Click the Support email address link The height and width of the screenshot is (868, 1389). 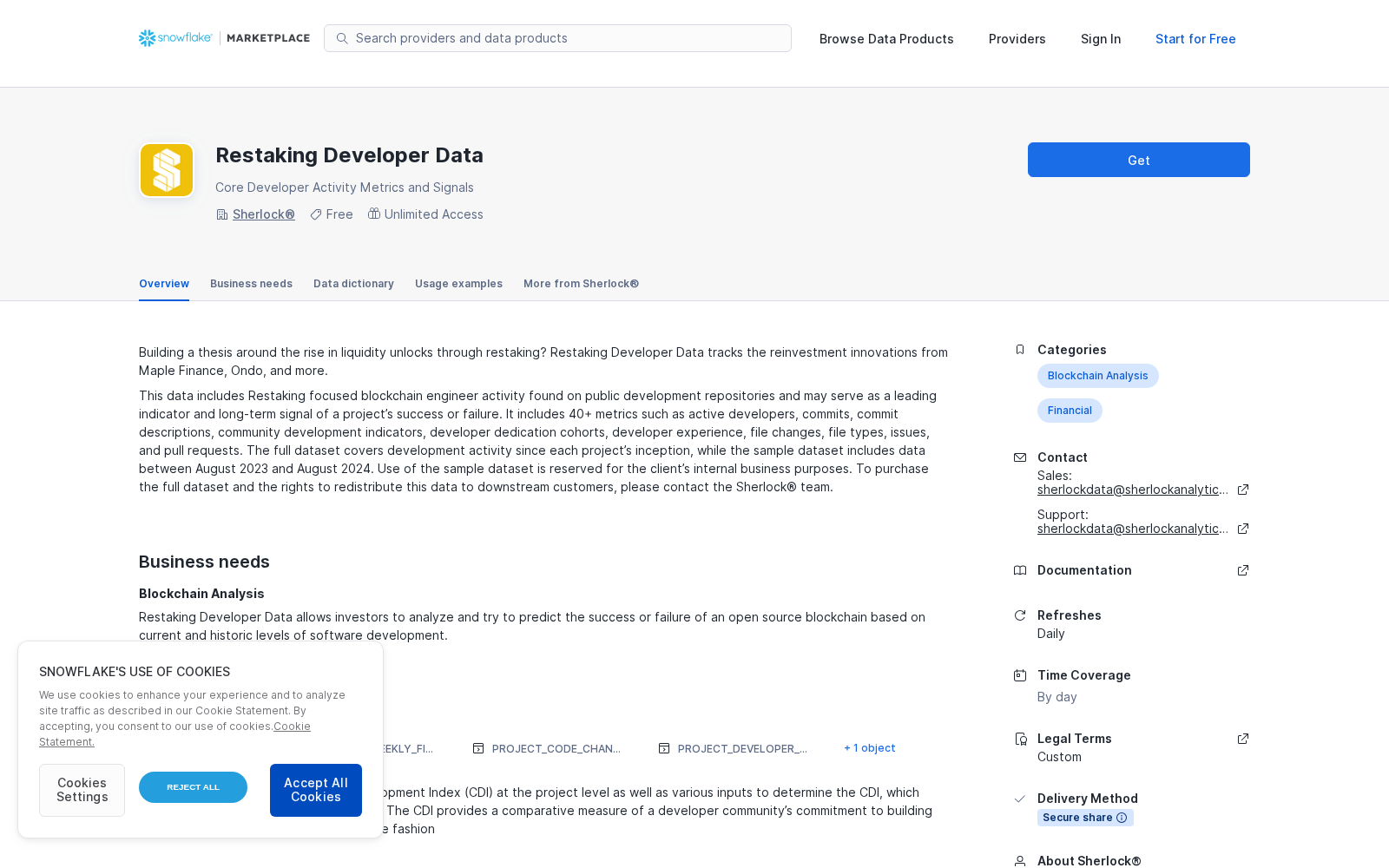pyautogui.click(x=1133, y=529)
